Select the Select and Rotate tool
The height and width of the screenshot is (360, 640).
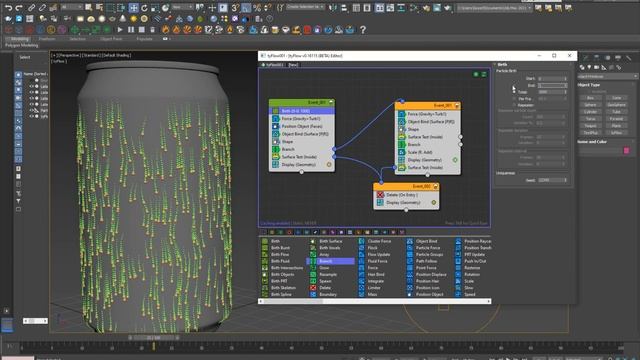[x=144, y=8]
